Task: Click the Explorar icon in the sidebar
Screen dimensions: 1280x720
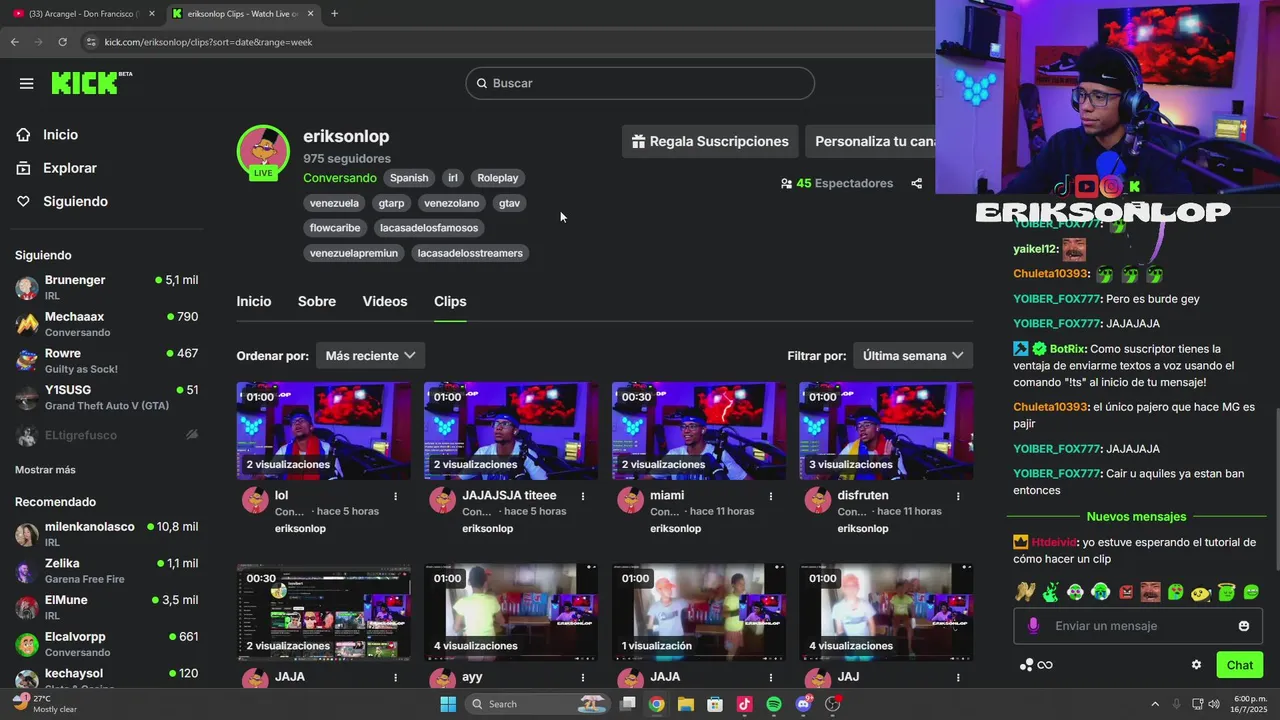Action: (24, 168)
